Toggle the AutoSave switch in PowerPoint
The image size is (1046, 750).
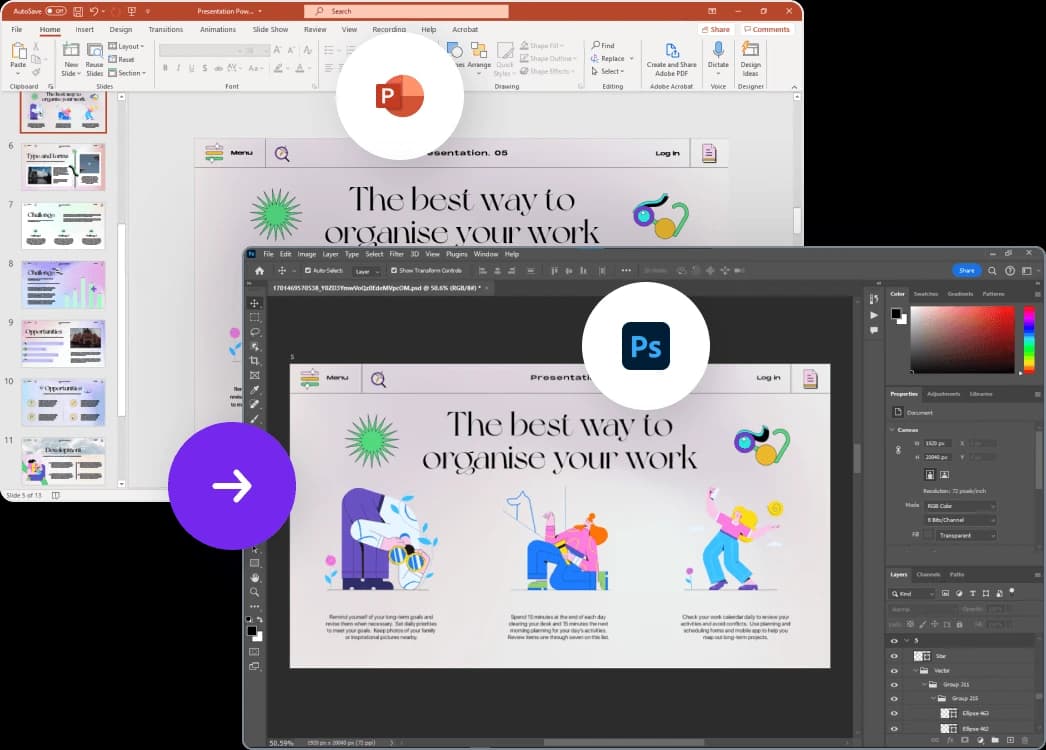point(55,11)
